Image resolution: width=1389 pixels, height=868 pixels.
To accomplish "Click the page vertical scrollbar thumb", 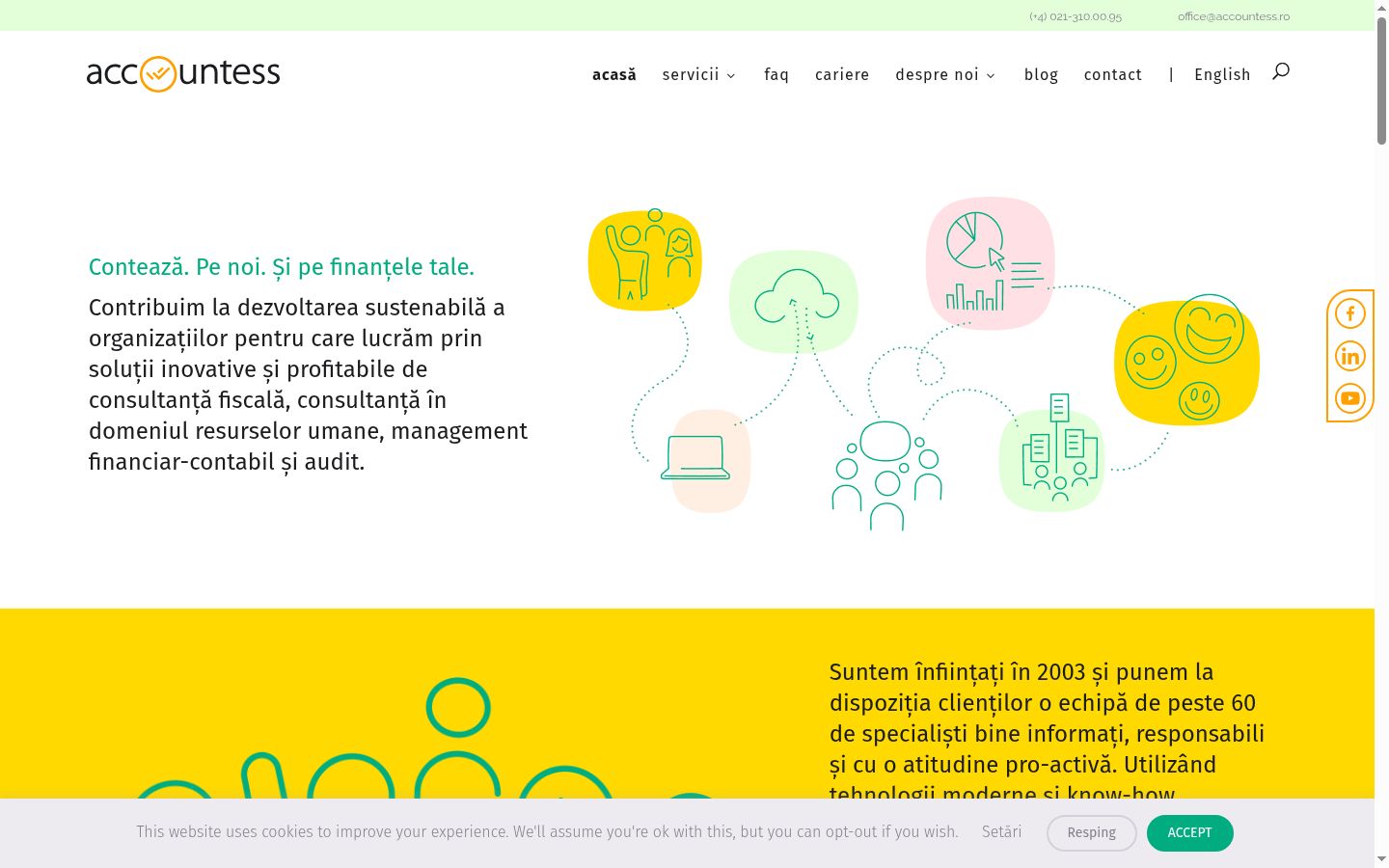I will point(1381,81).
